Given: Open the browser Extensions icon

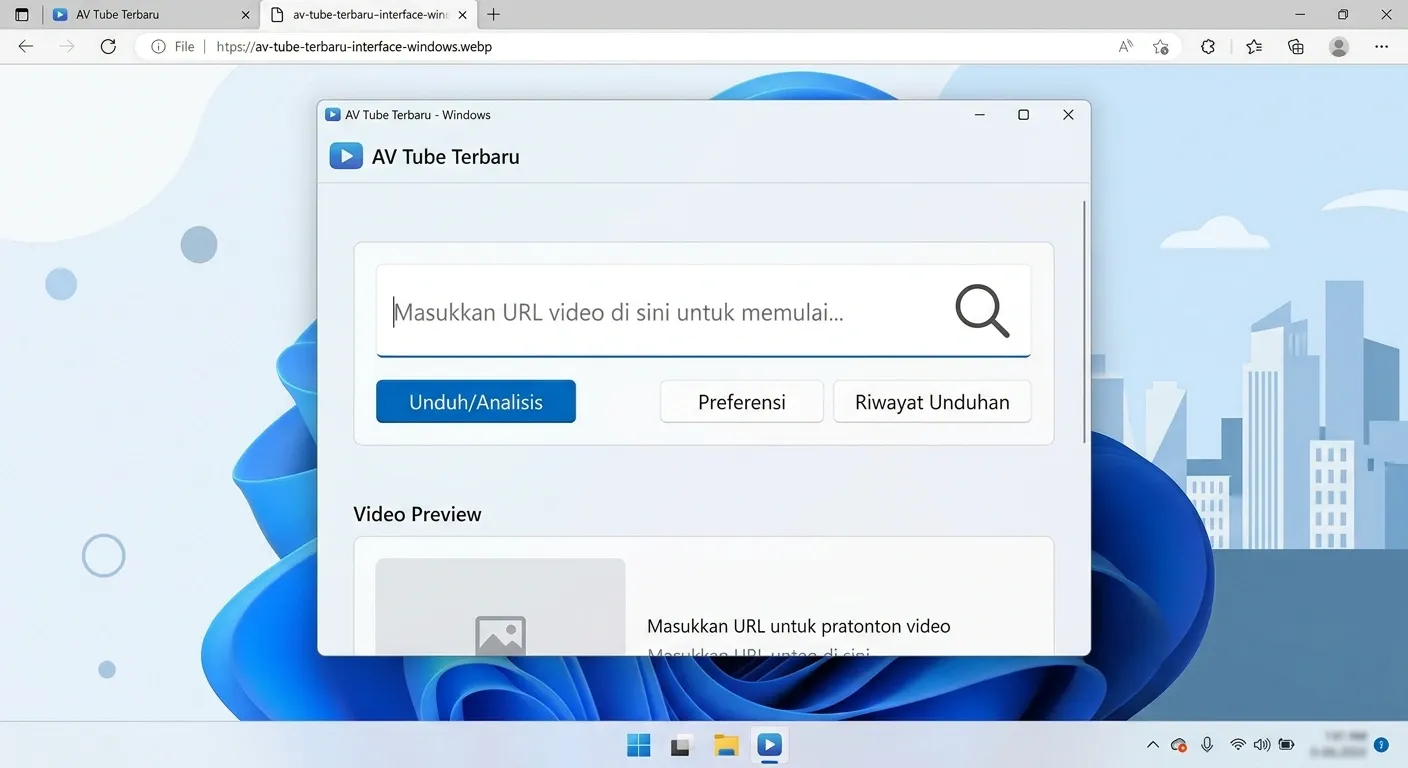Looking at the screenshot, I should pos(1208,46).
